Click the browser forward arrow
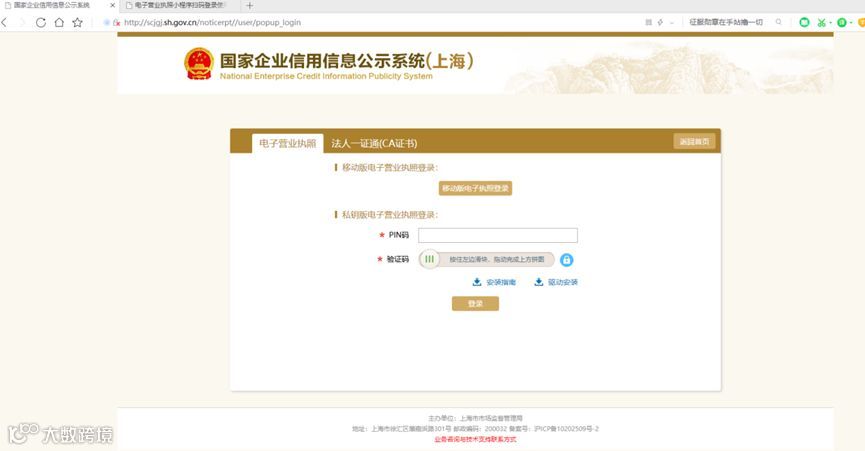865x451 pixels. point(22,23)
